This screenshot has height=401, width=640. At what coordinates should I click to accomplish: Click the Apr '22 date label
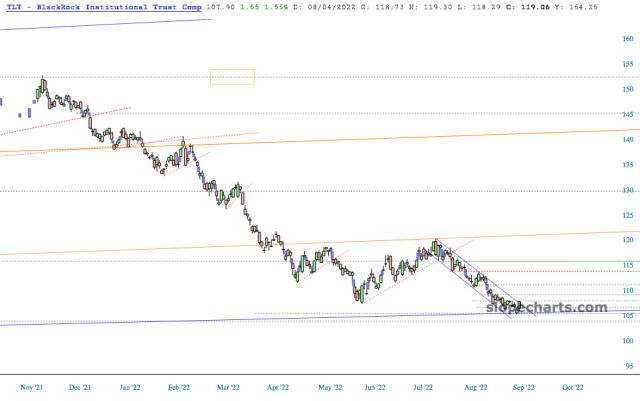coord(278,387)
